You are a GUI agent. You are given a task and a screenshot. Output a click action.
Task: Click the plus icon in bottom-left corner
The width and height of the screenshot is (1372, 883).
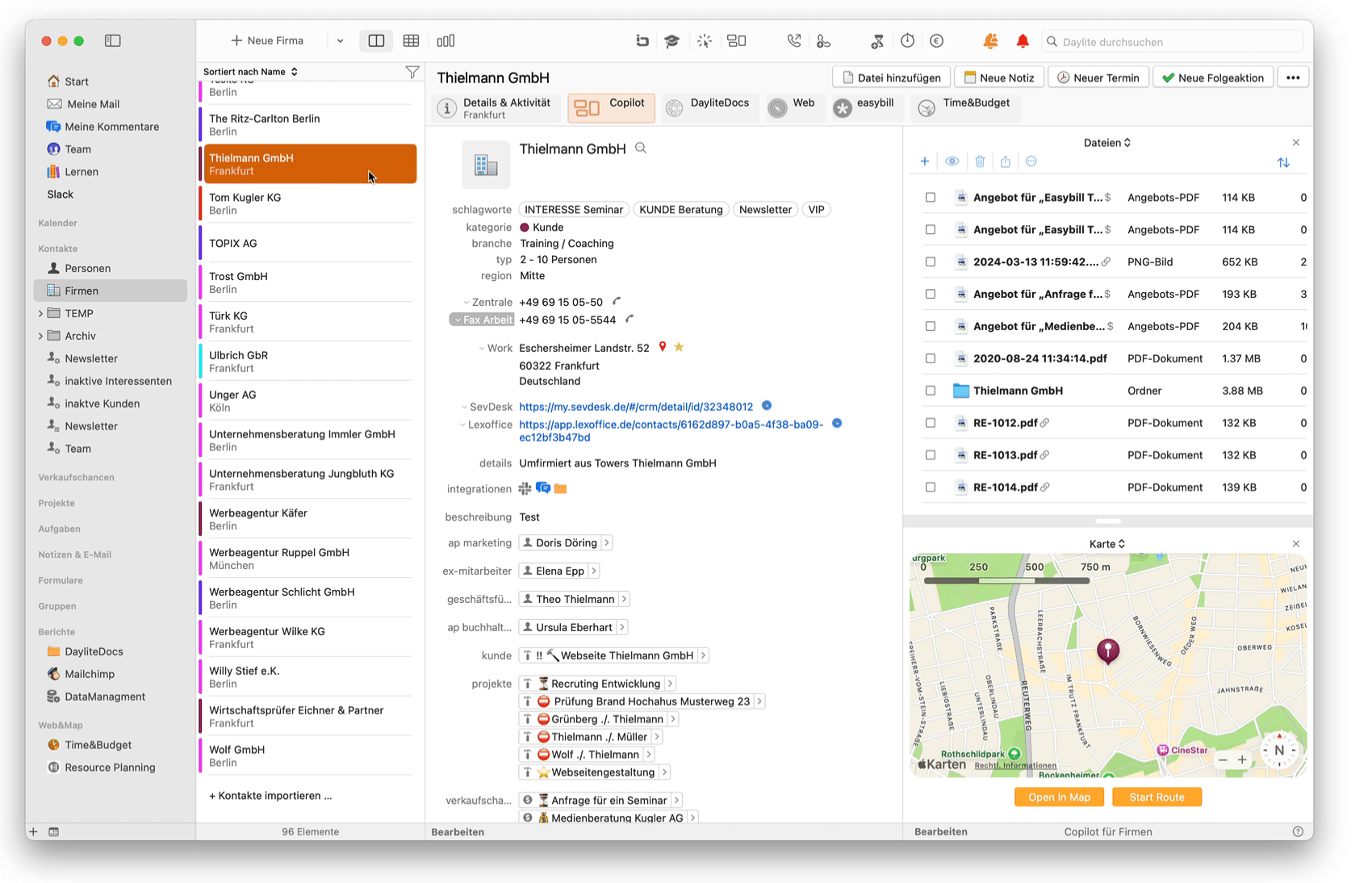[x=33, y=831]
